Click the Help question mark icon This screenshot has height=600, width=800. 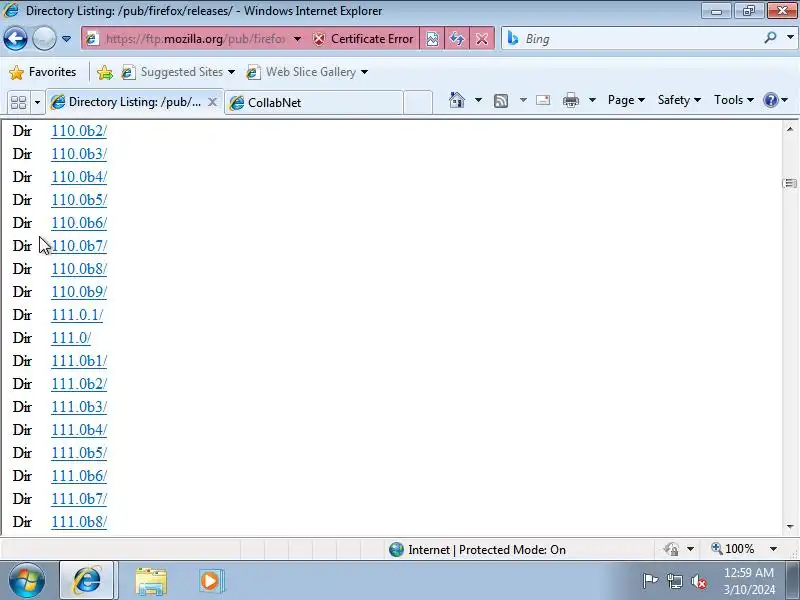click(x=770, y=100)
